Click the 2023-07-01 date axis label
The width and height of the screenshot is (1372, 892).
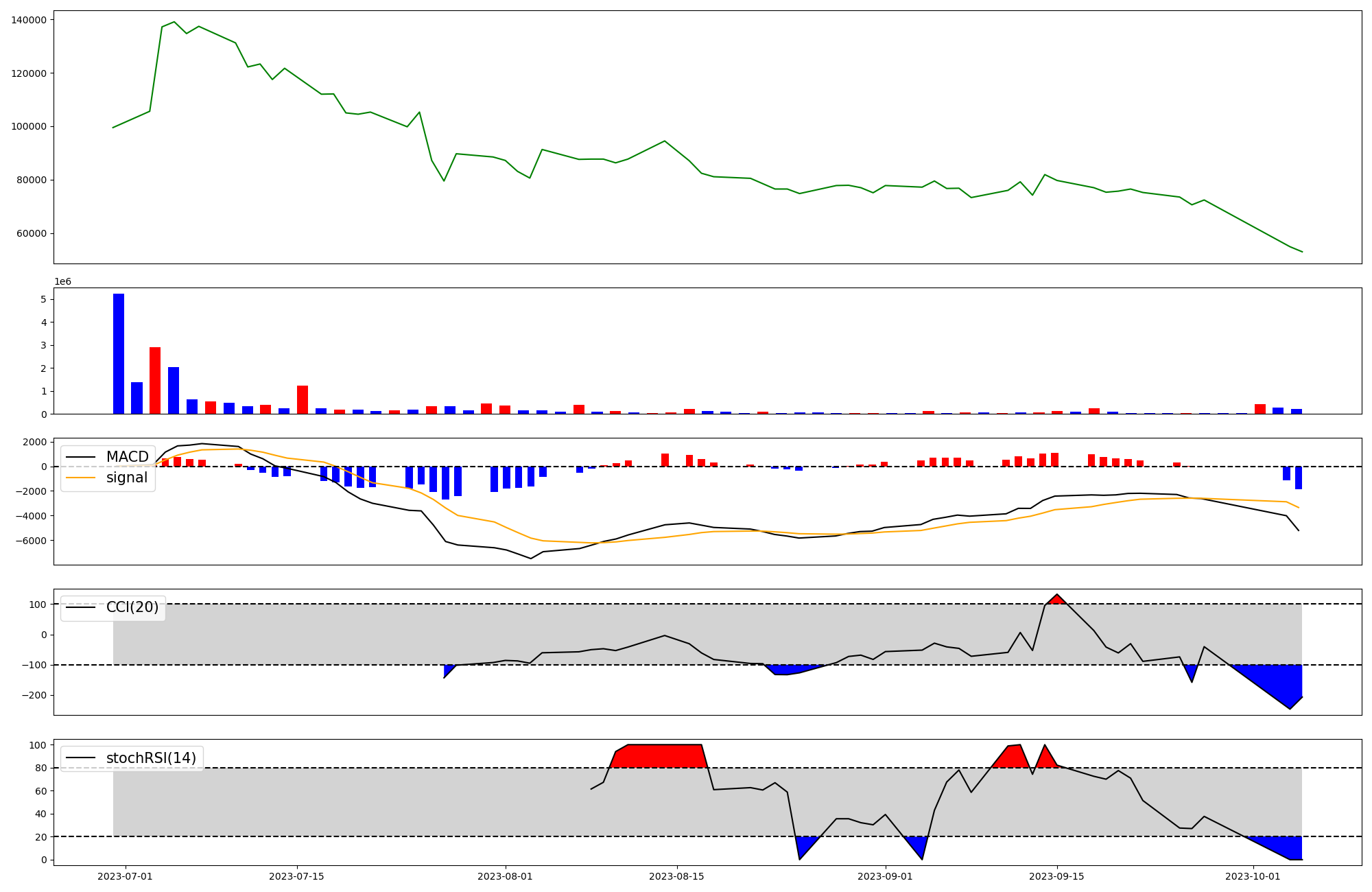126,876
